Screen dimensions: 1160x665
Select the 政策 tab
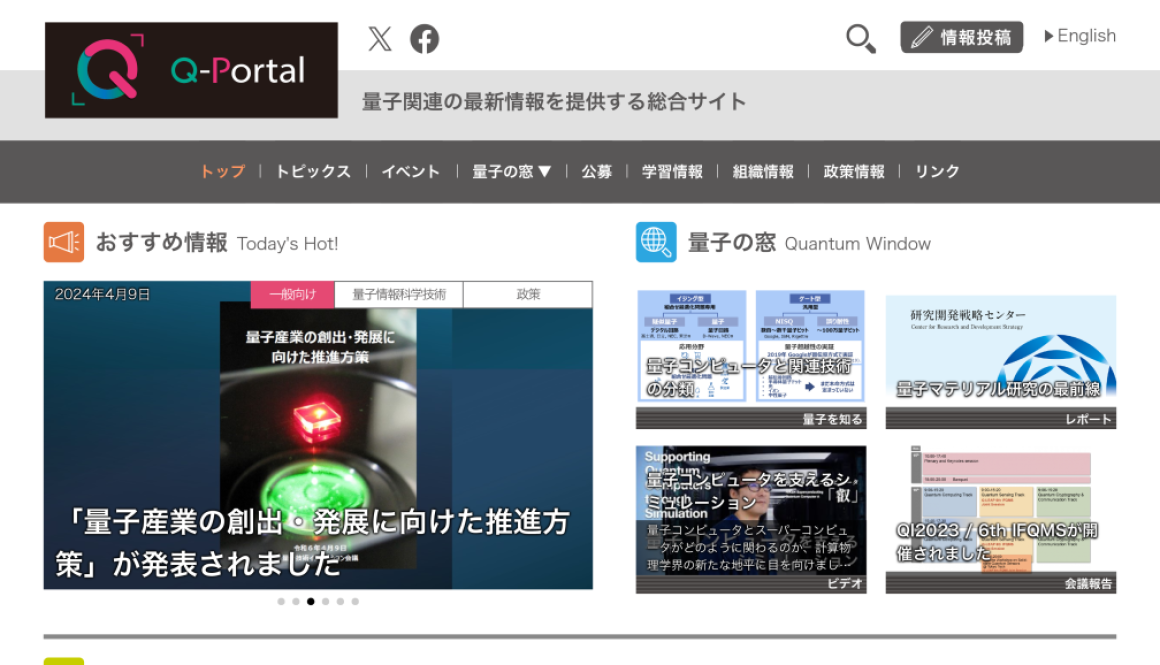tap(527, 294)
